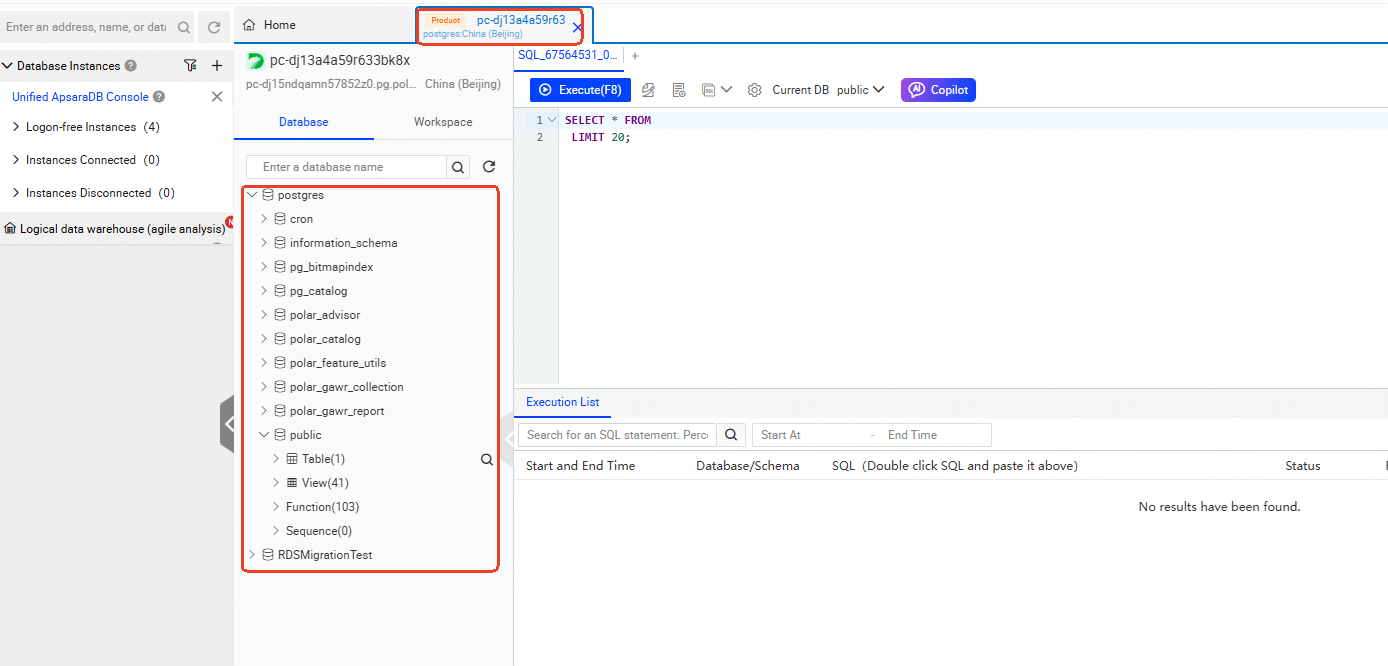The width and height of the screenshot is (1388, 666).
Task: Click the RDSMigrationTest database icon
Action: (x=268, y=555)
